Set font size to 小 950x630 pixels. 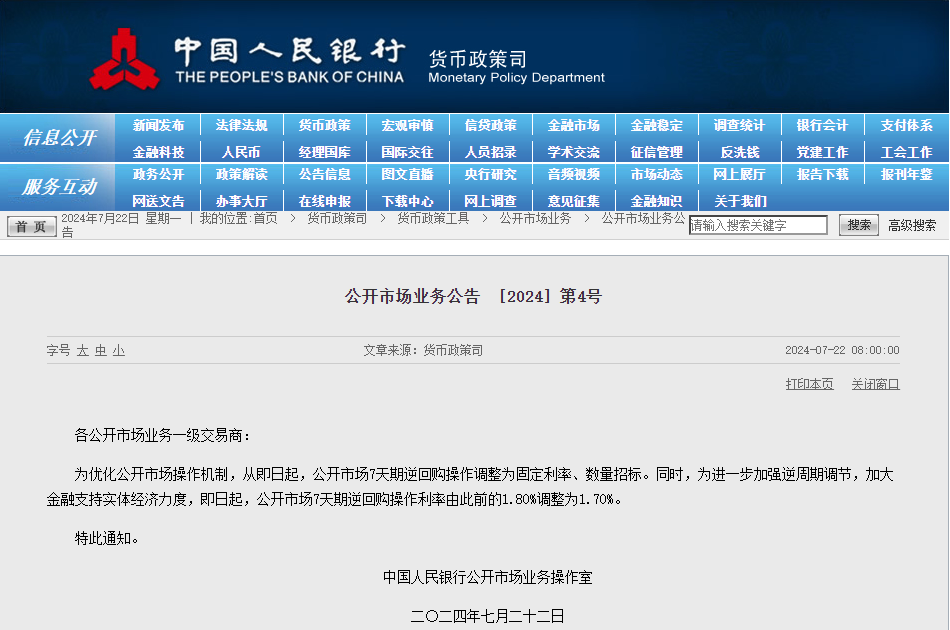(x=119, y=350)
